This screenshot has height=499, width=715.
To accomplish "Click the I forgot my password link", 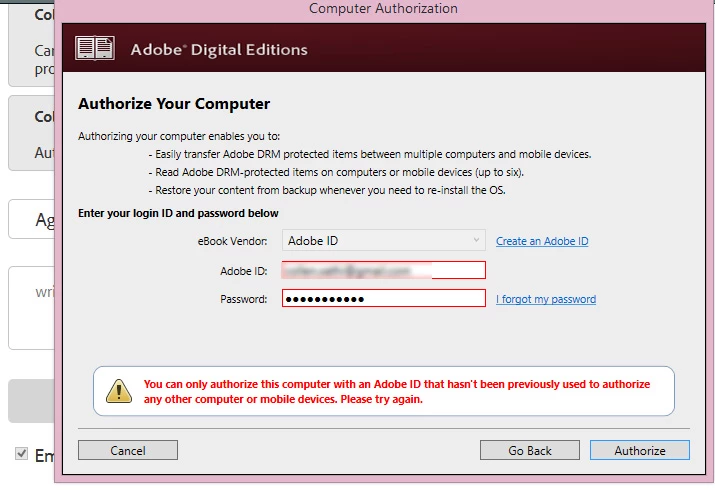I will coord(546,299).
